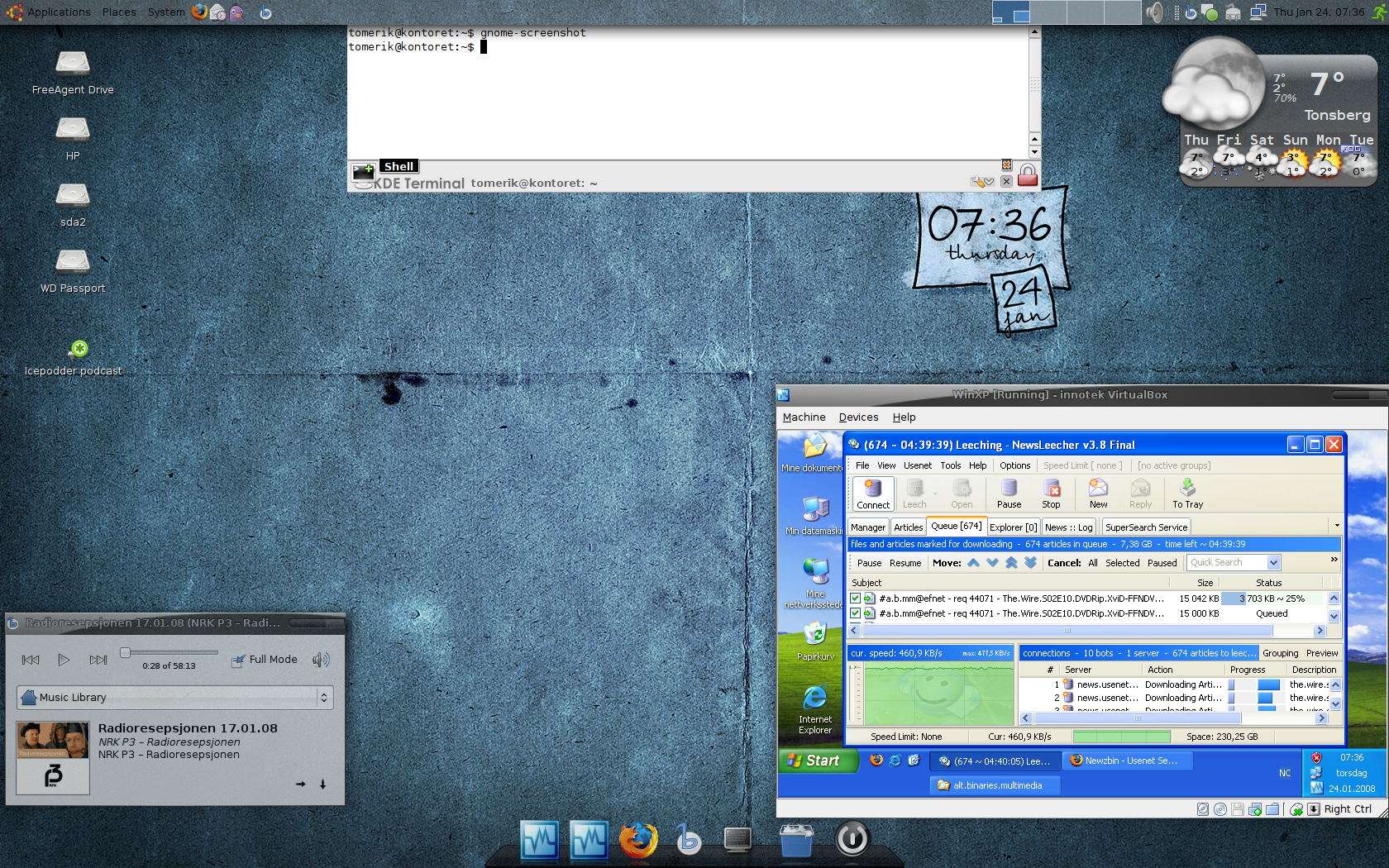Click the HP drive desktop icon

pos(73,139)
